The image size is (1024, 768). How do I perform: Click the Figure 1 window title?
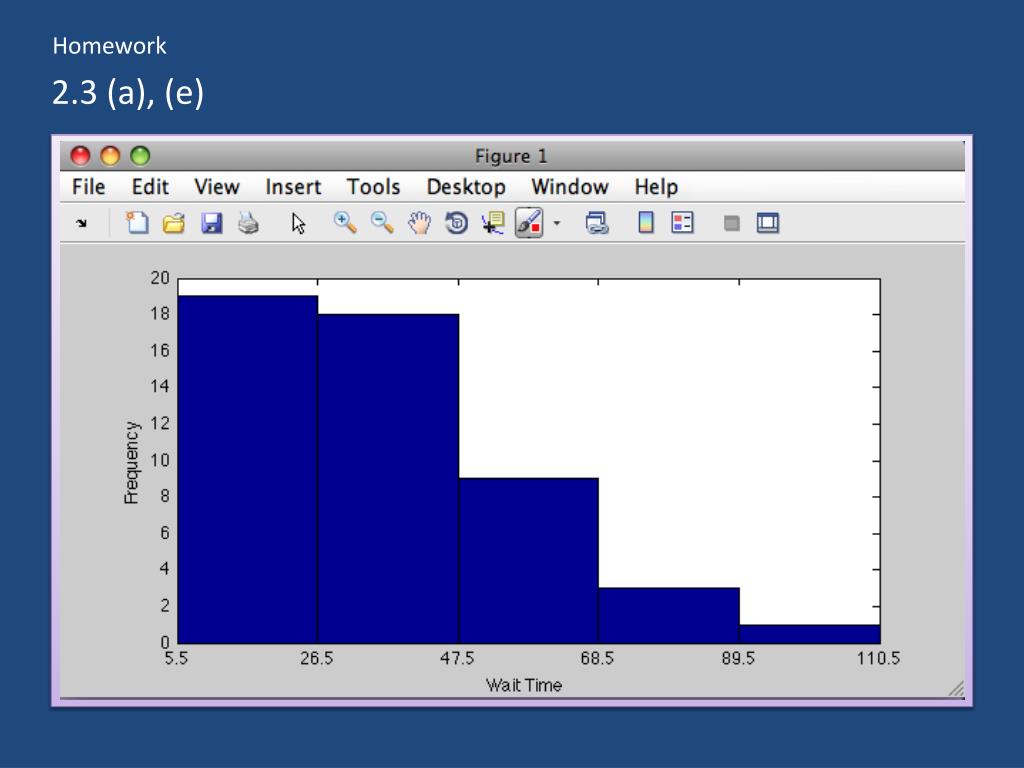point(511,156)
